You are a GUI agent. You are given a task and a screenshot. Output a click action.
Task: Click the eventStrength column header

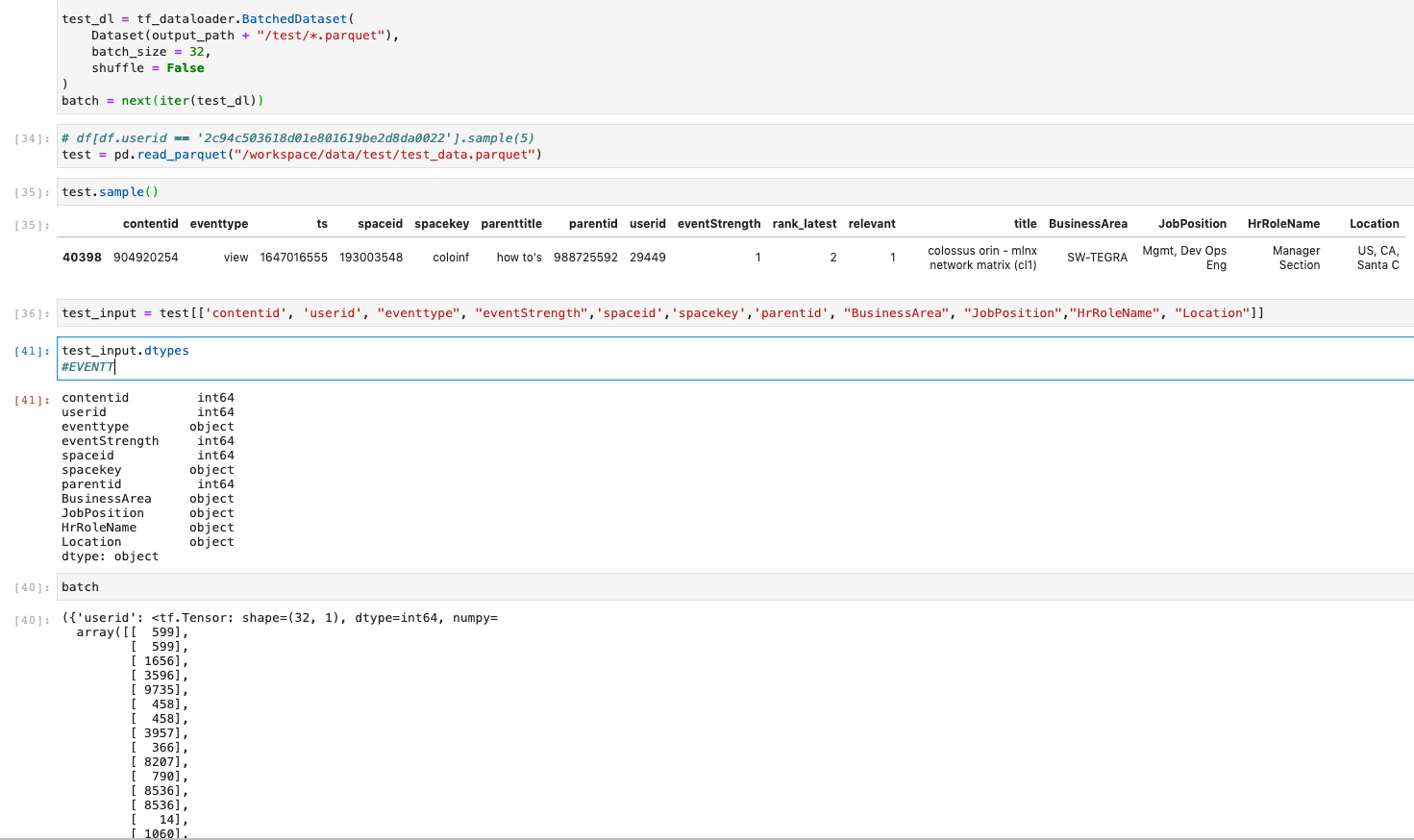(x=719, y=223)
